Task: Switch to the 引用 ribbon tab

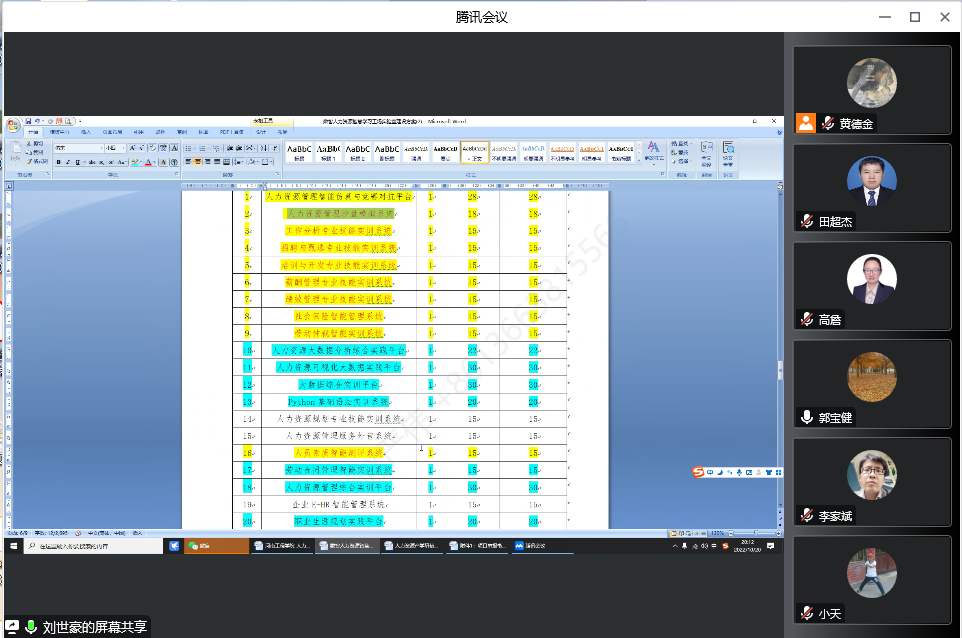Action: click(x=139, y=132)
